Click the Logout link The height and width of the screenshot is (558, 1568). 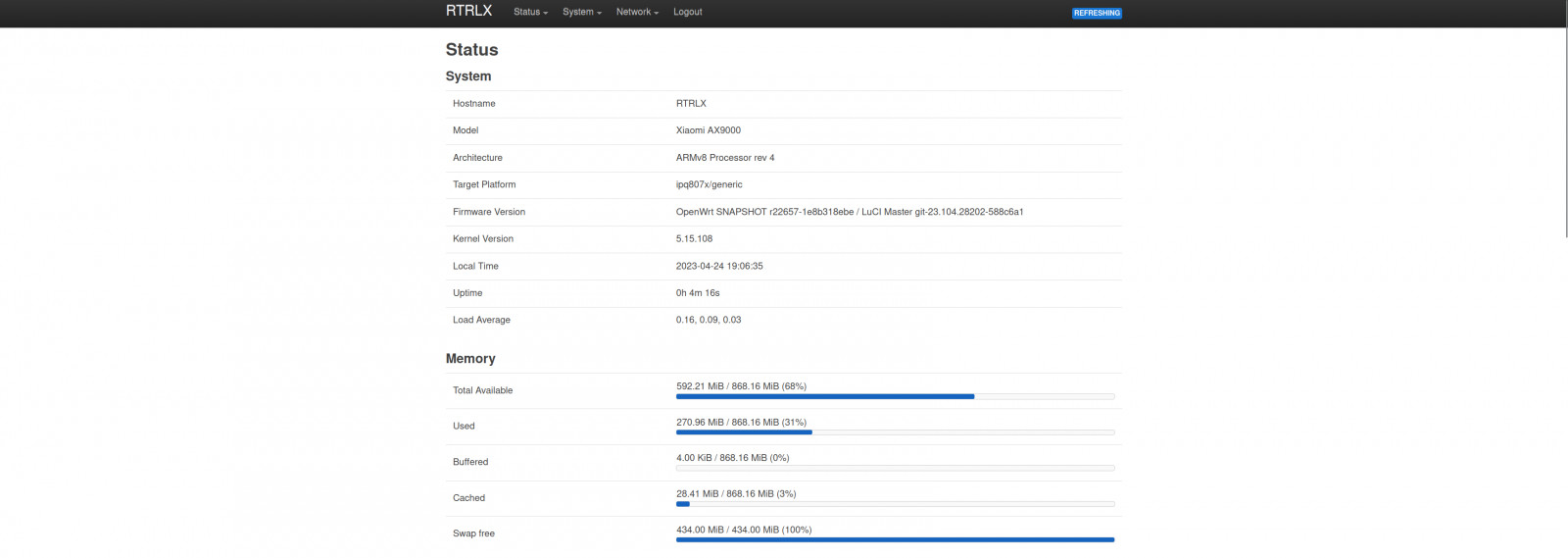pyautogui.click(x=687, y=12)
